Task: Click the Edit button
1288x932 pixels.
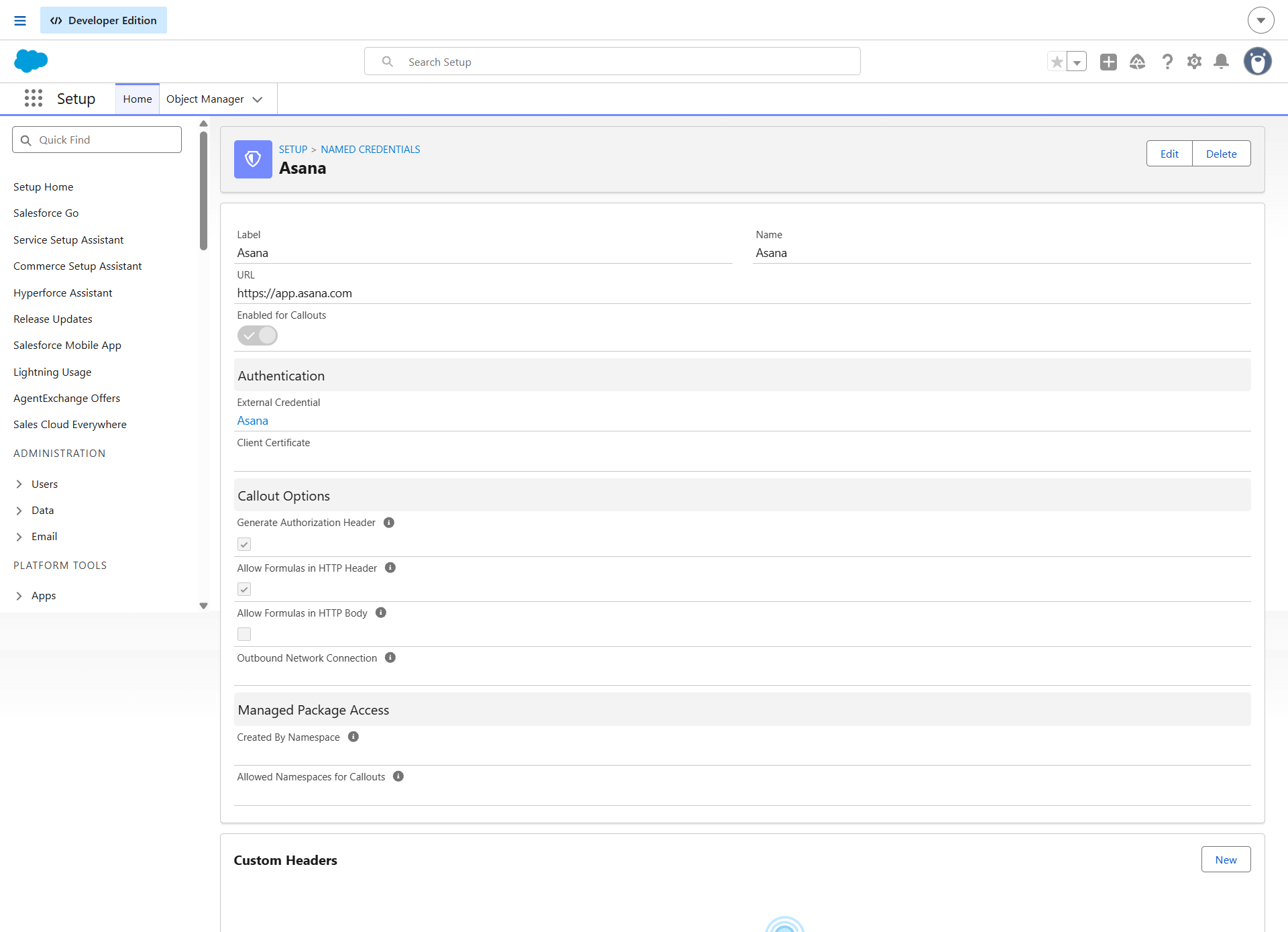Action: click(x=1169, y=154)
